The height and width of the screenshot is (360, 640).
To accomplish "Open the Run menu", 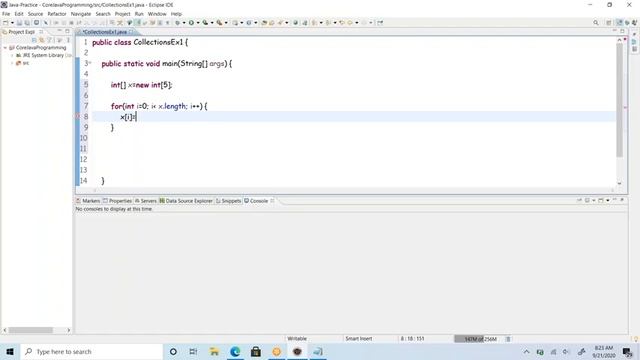I will tap(139, 14).
